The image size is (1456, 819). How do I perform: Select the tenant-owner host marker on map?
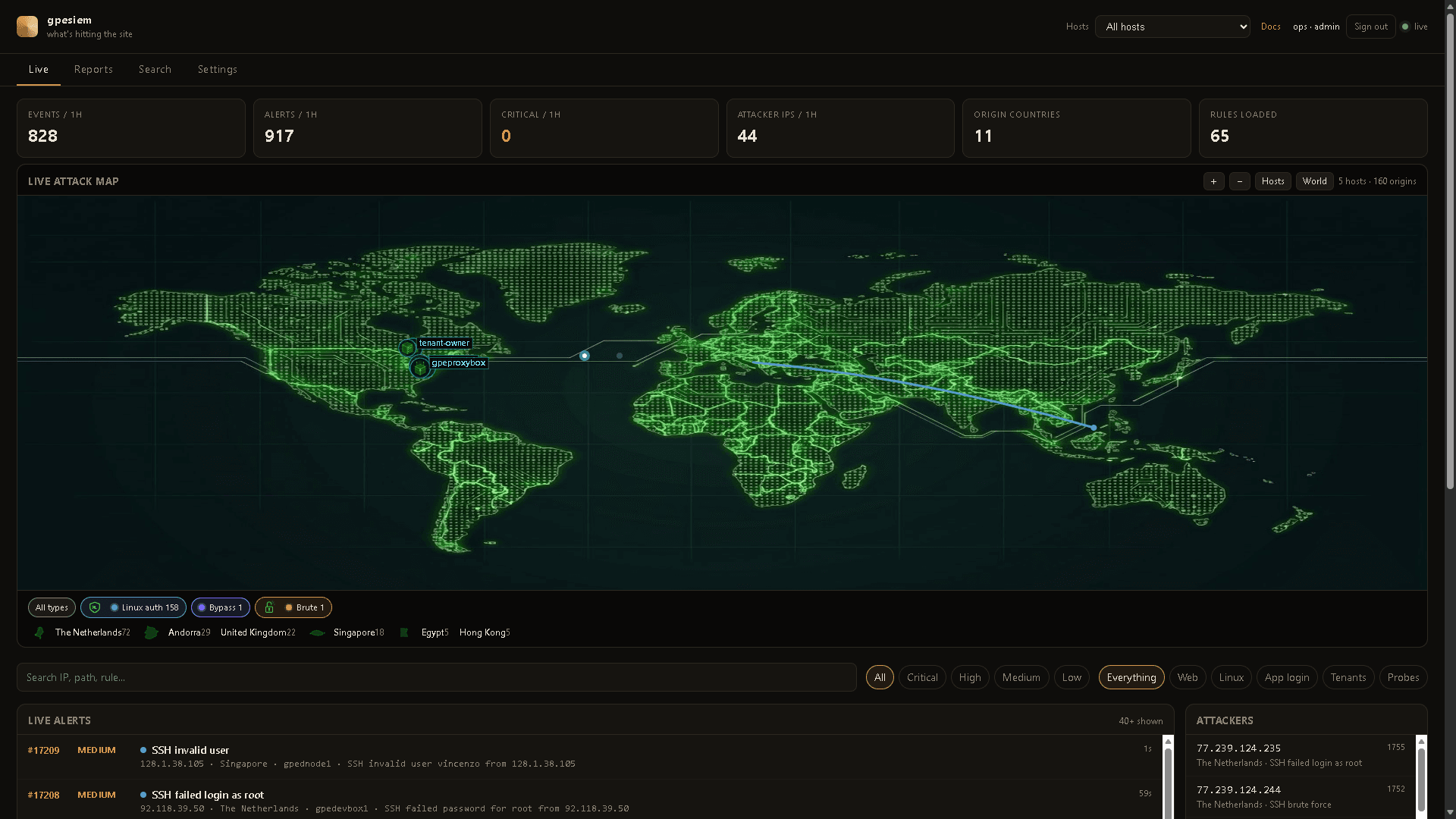pyautogui.click(x=408, y=347)
